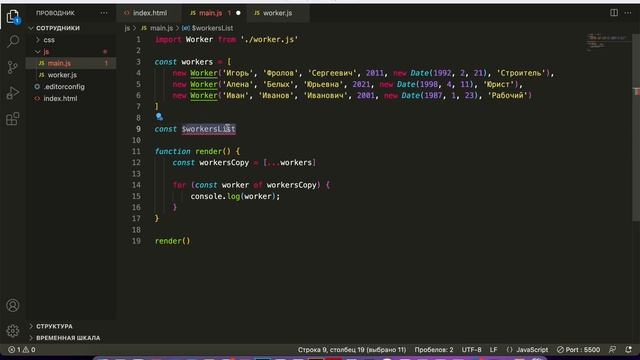Open worker.js in the file tree
Viewport: 640px width, 360px height.
tap(62, 75)
